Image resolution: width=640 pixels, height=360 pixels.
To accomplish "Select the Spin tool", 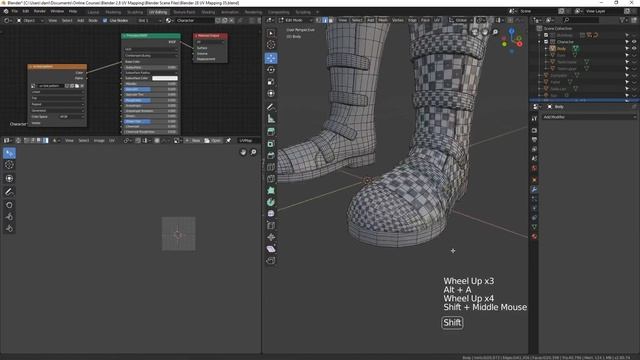I will (271, 202).
